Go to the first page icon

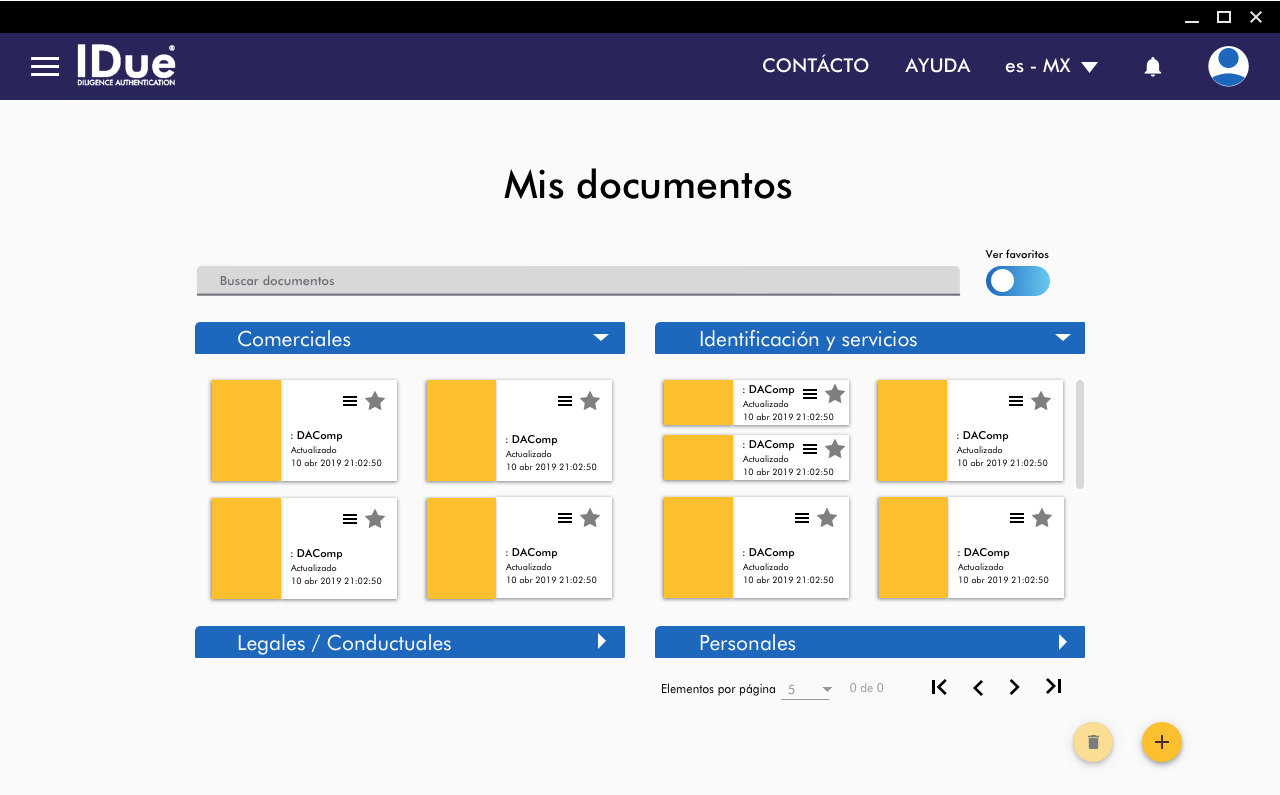[x=939, y=687]
